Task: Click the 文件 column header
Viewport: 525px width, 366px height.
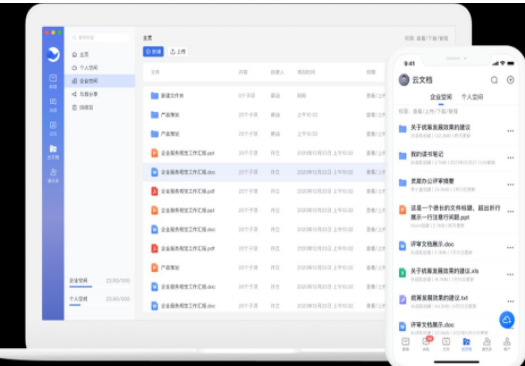Action: pos(155,72)
